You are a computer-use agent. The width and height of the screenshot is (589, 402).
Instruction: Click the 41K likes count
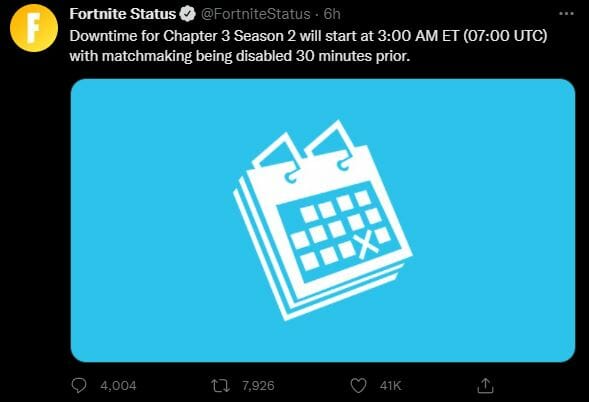pyautogui.click(x=390, y=386)
